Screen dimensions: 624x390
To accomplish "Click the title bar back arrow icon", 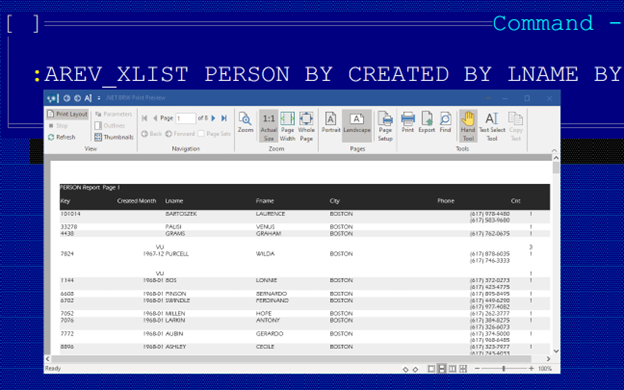I will click(67, 98).
